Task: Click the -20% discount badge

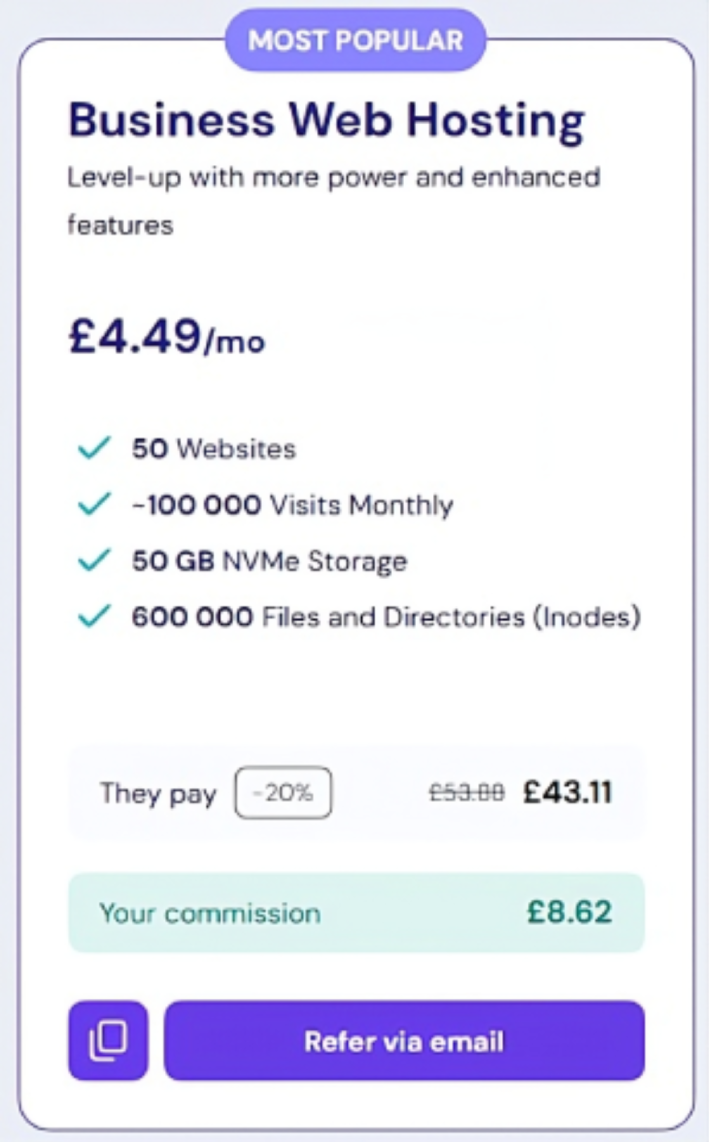Action: coord(283,794)
